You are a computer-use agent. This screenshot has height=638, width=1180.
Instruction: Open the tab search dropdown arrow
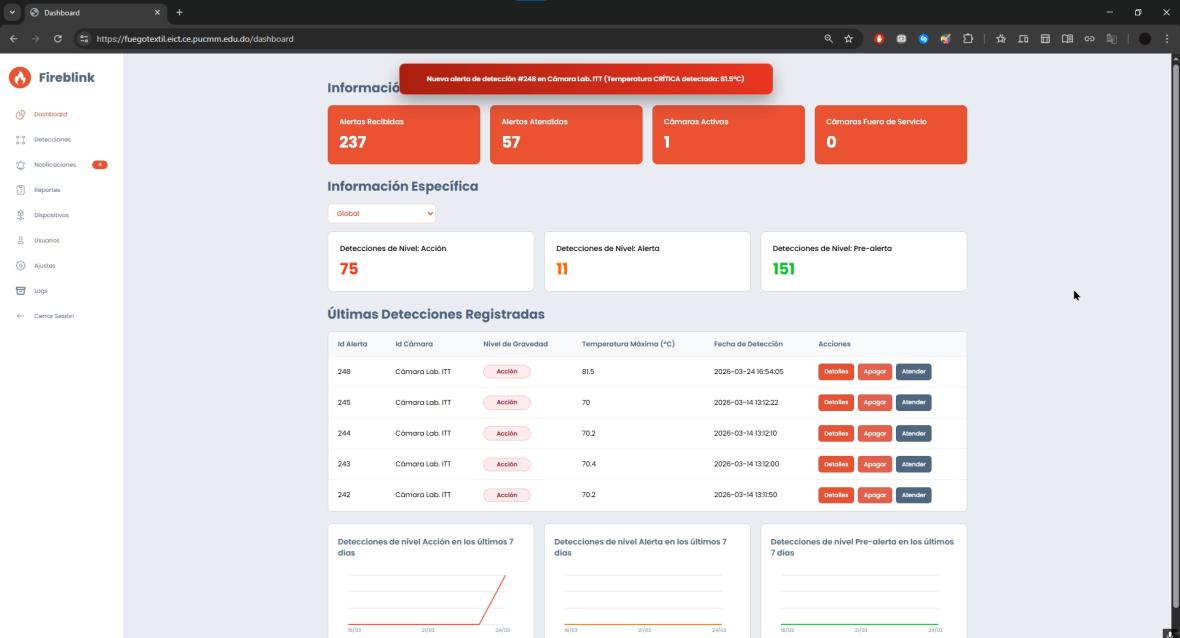click(x=12, y=12)
